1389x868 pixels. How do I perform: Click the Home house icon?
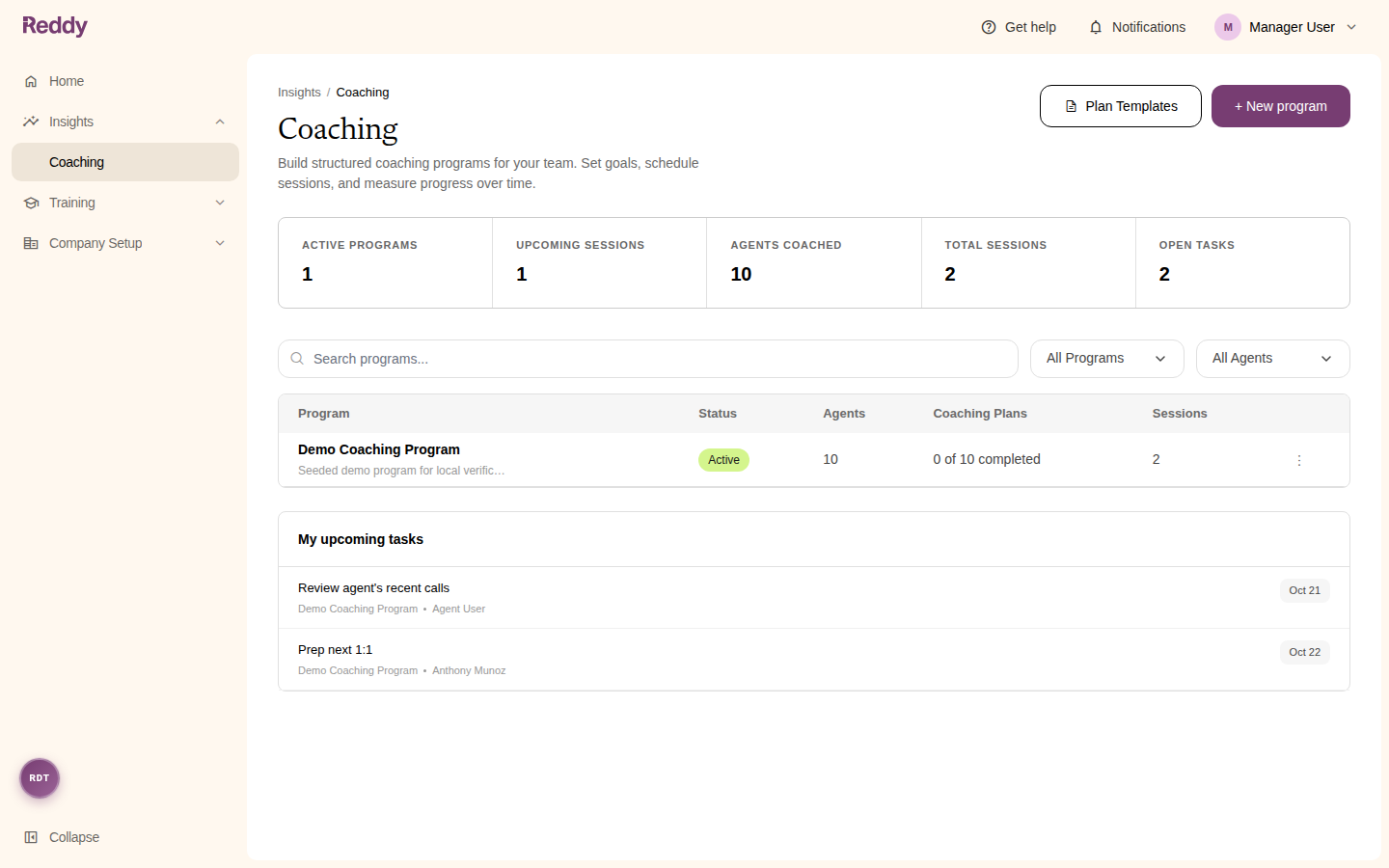coord(31,81)
